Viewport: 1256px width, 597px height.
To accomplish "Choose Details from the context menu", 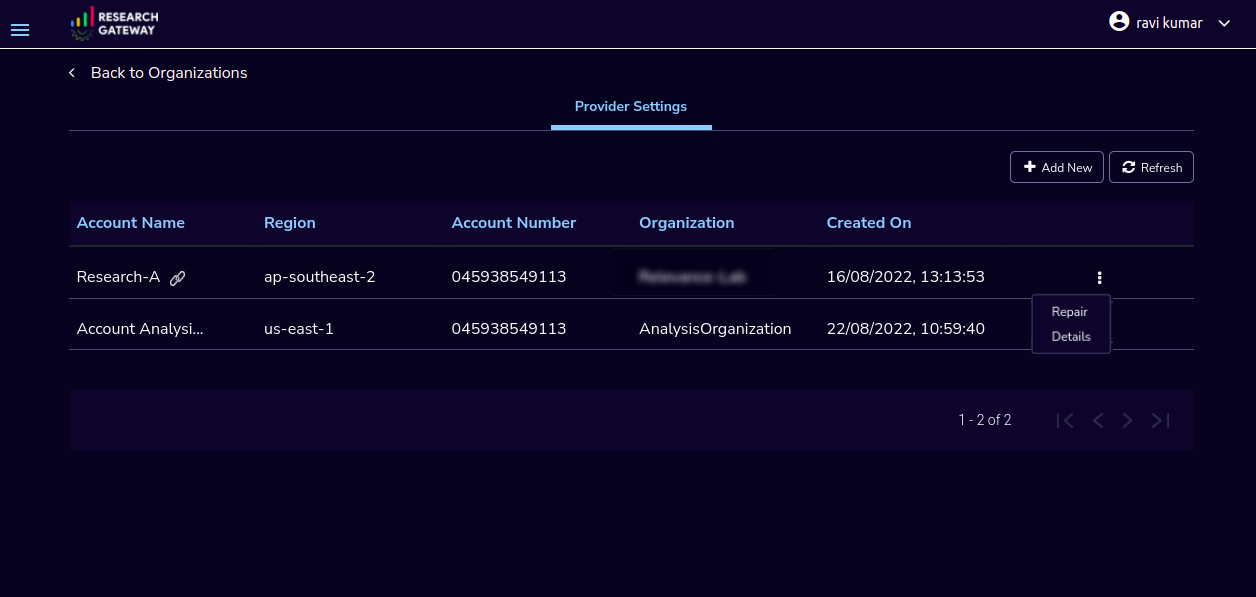I will click(1071, 337).
